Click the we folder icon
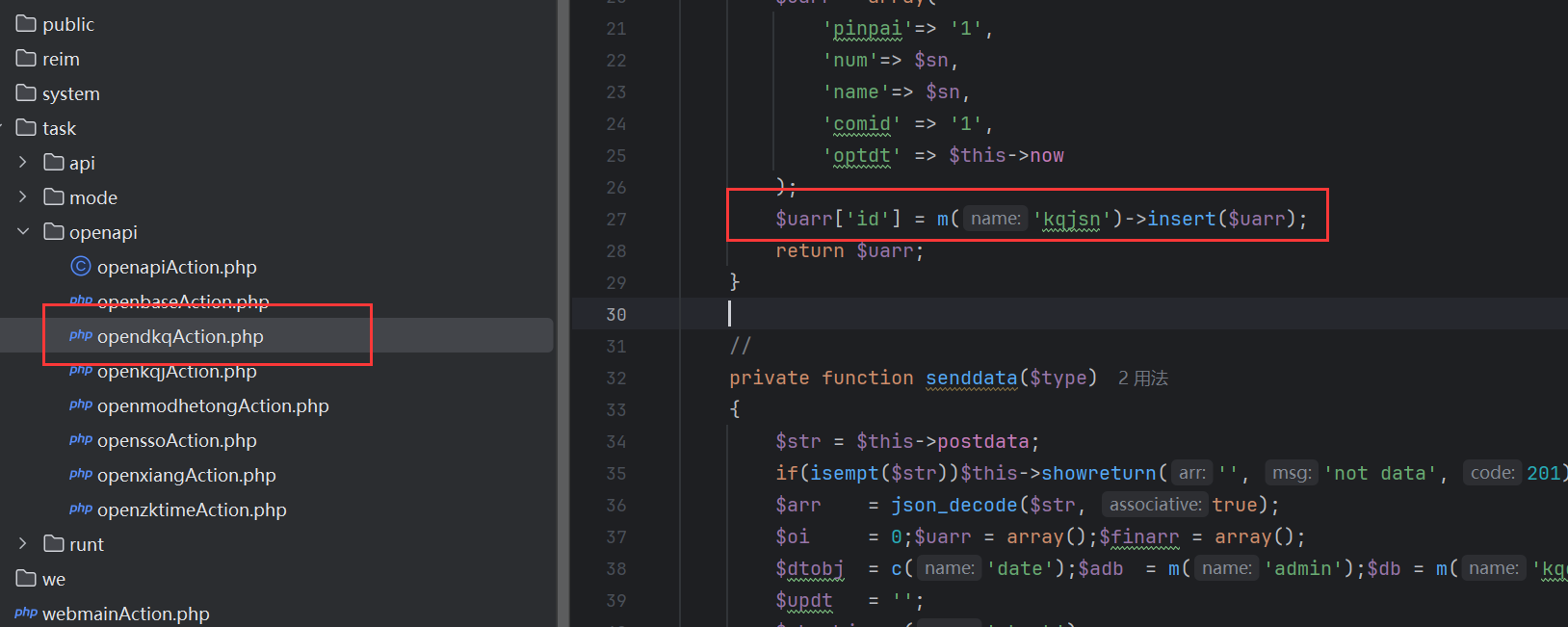The image size is (1568, 627). click(x=26, y=579)
